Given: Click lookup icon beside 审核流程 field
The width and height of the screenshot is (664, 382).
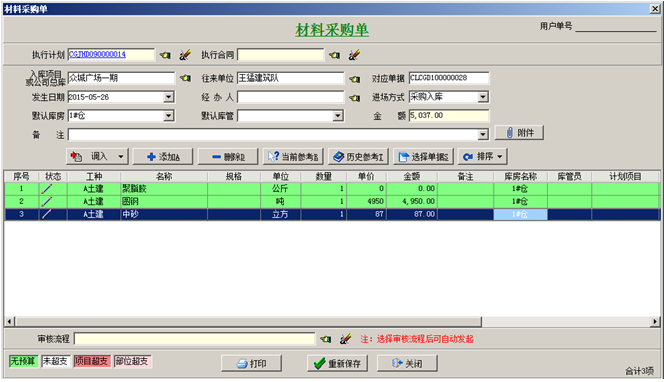Looking at the screenshot, I should 326,339.
